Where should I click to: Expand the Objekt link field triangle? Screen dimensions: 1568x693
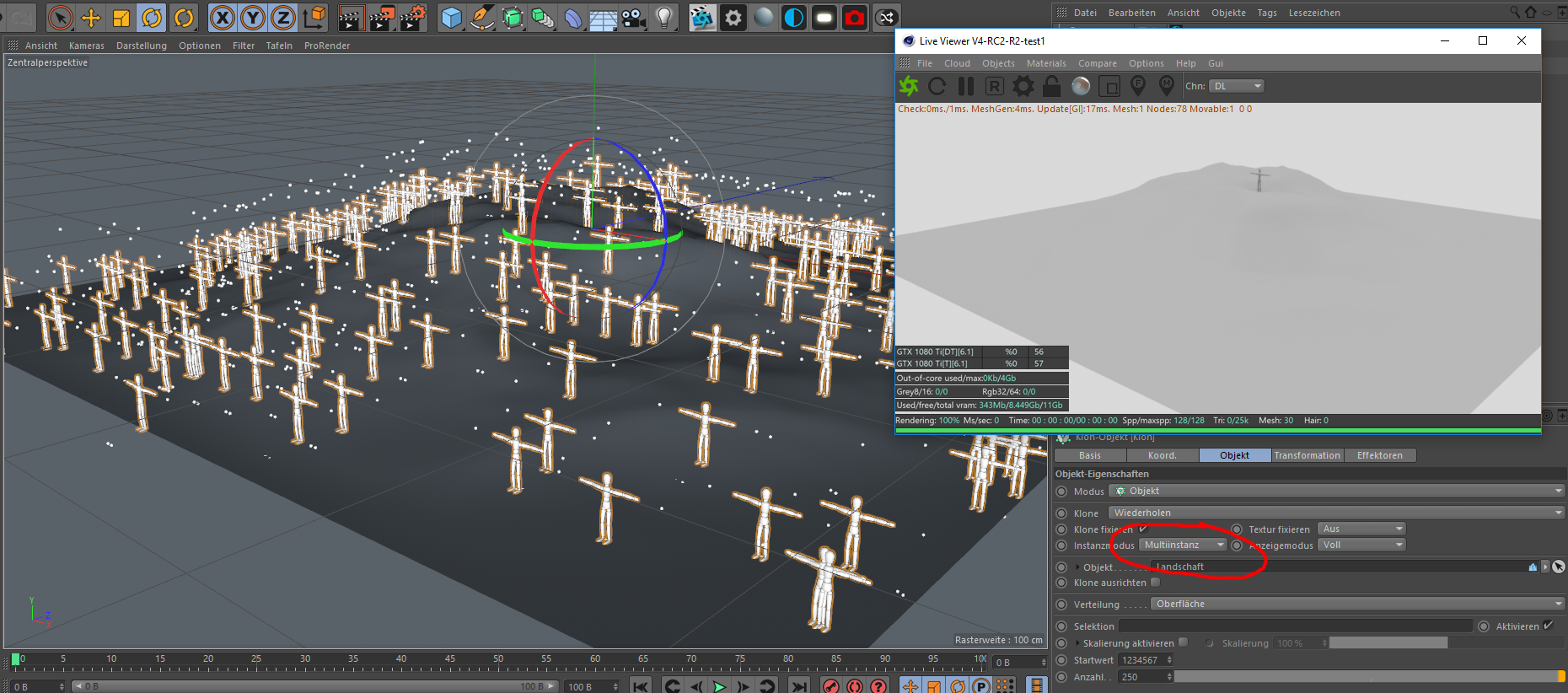click(x=1078, y=567)
